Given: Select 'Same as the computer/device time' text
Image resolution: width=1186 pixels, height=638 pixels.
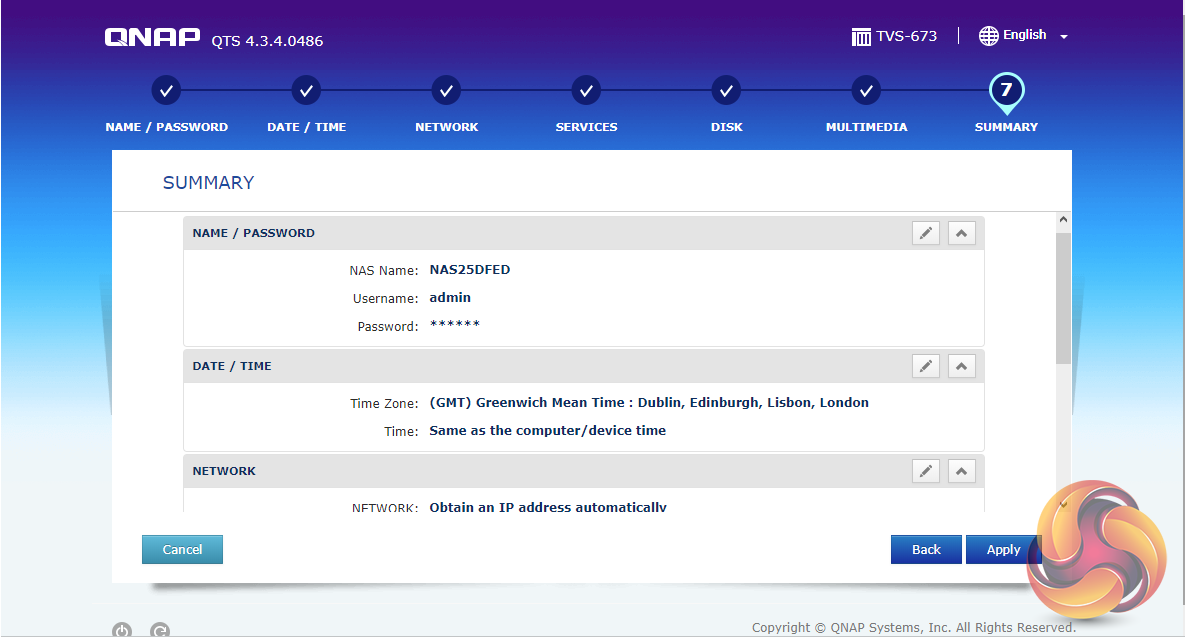Looking at the screenshot, I should point(548,431).
